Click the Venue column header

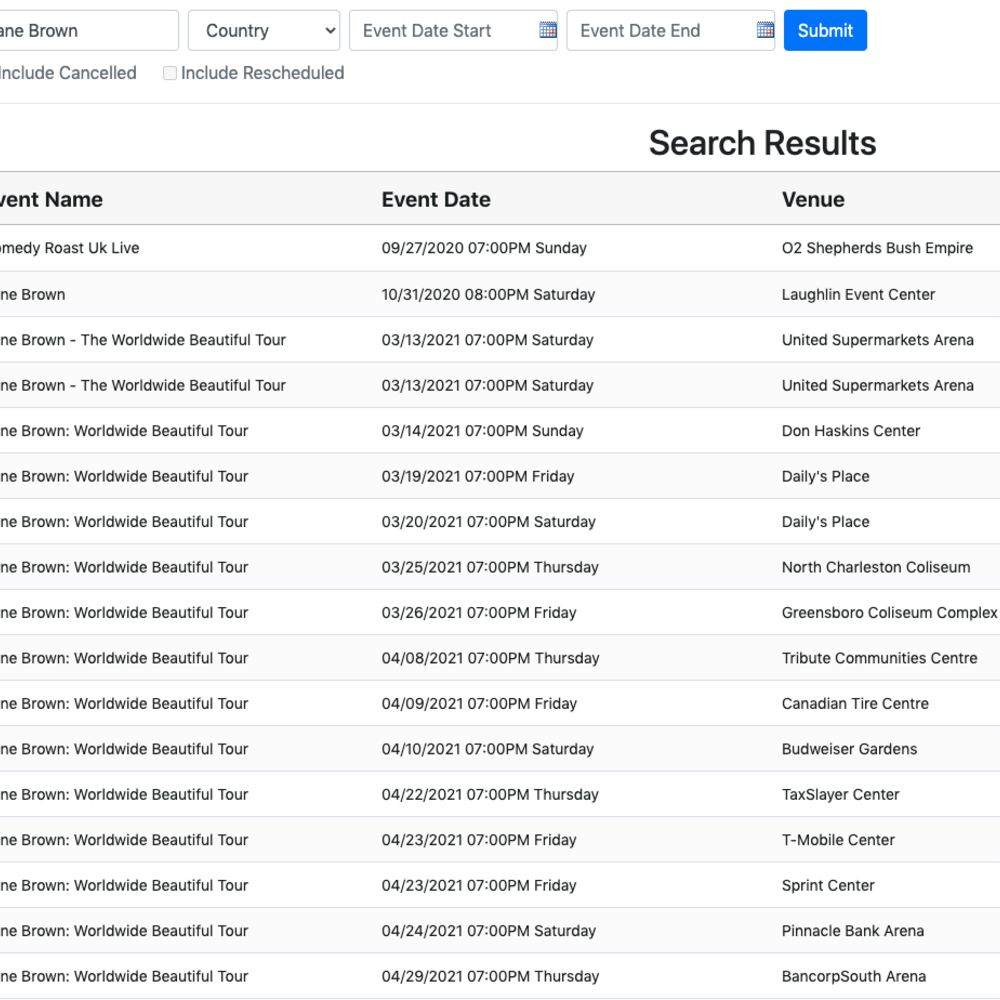tap(813, 199)
